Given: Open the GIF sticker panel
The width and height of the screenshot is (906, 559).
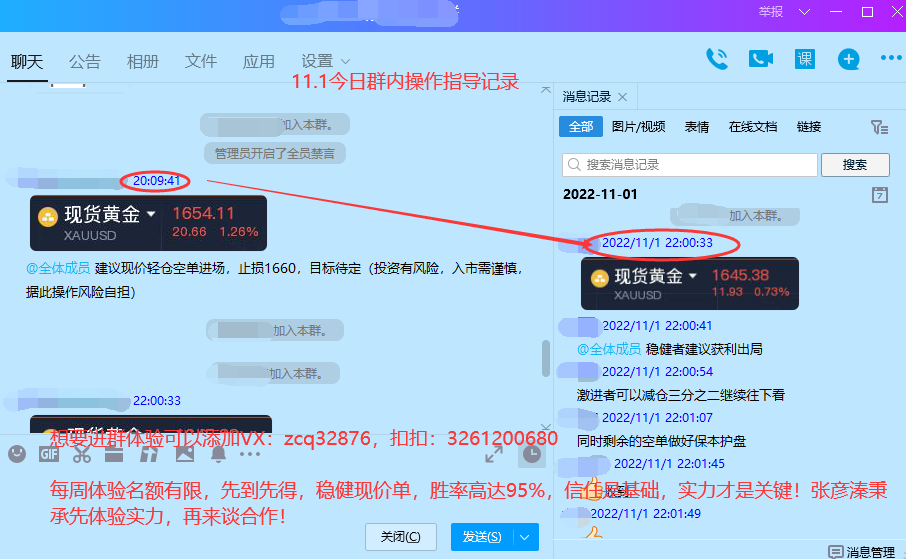Looking at the screenshot, I should [x=49, y=454].
